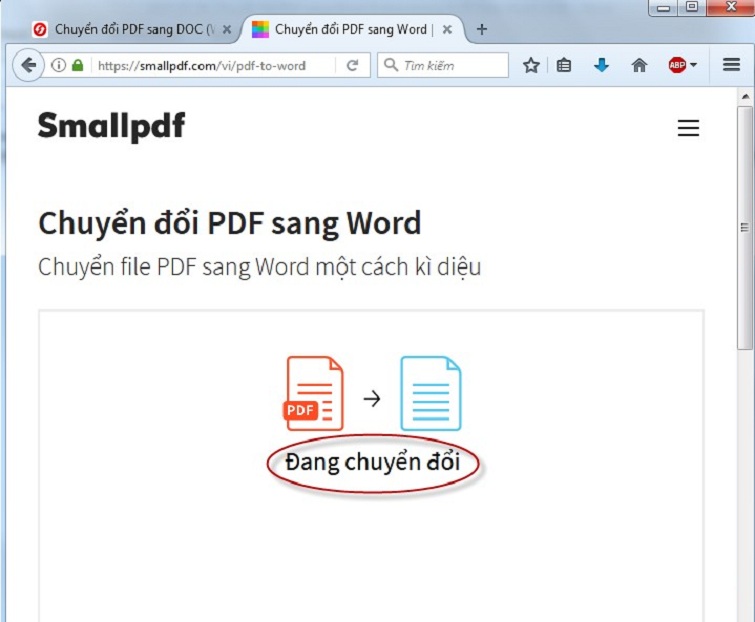This screenshot has height=622, width=755.
Task: Open the downloads arrow icon
Action: pyautogui.click(x=601, y=66)
